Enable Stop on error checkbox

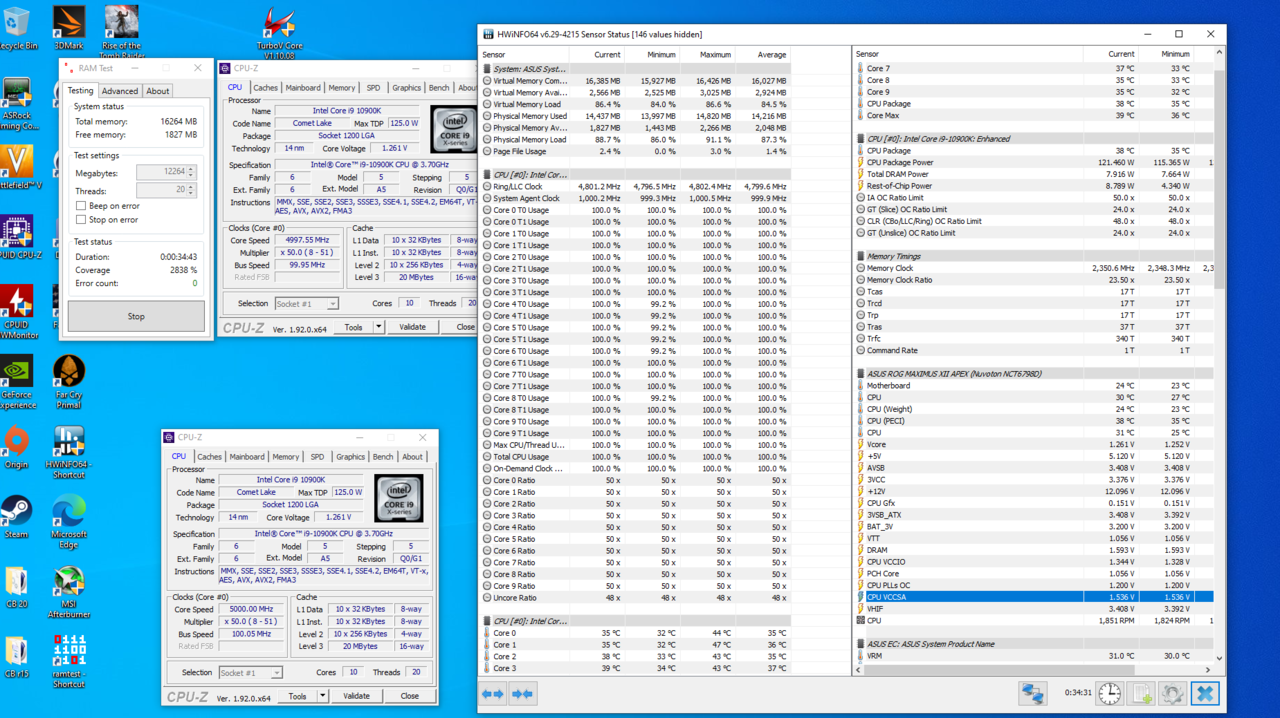[81, 220]
